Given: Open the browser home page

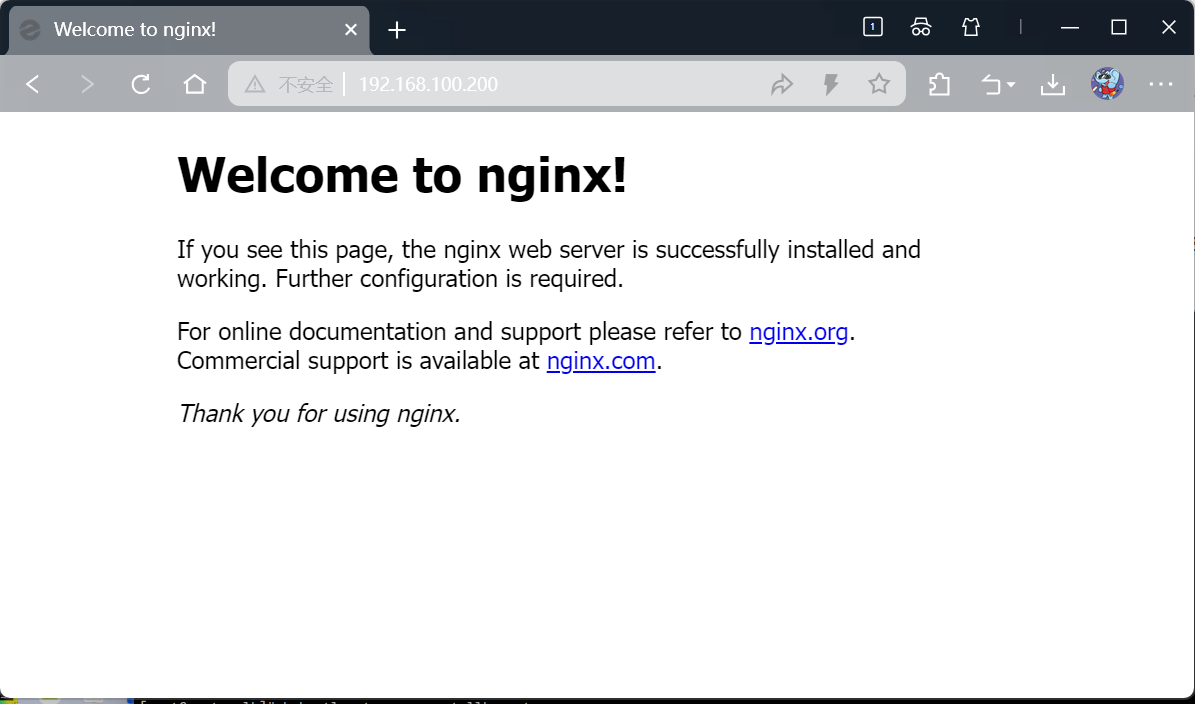Looking at the screenshot, I should coord(195,84).
